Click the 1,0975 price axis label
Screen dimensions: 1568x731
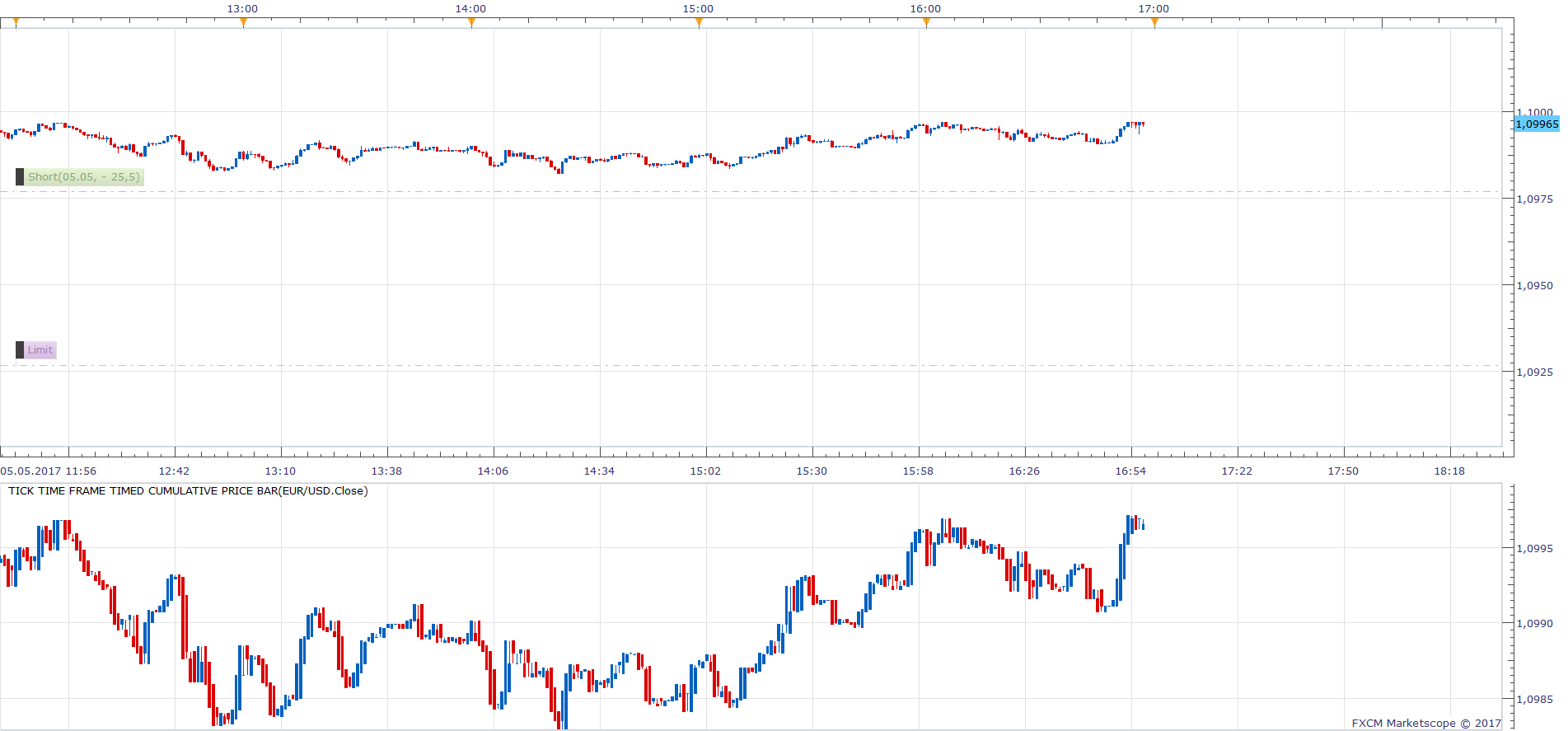click(x=1535, y=199)
